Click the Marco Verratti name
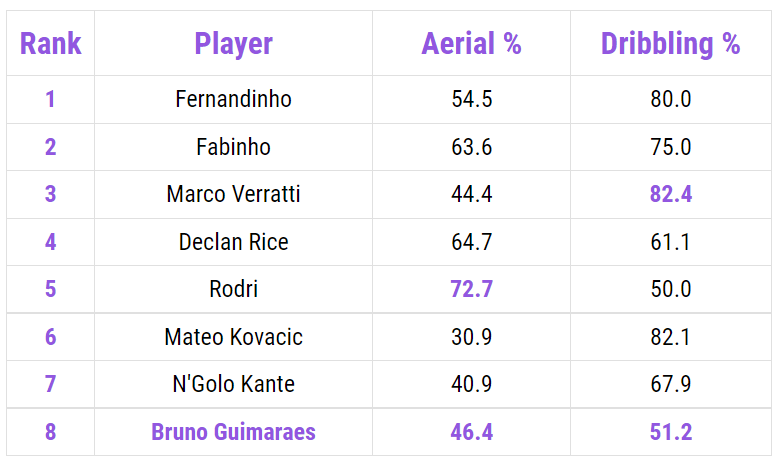 pyautogui.click(x=233, y=194)
